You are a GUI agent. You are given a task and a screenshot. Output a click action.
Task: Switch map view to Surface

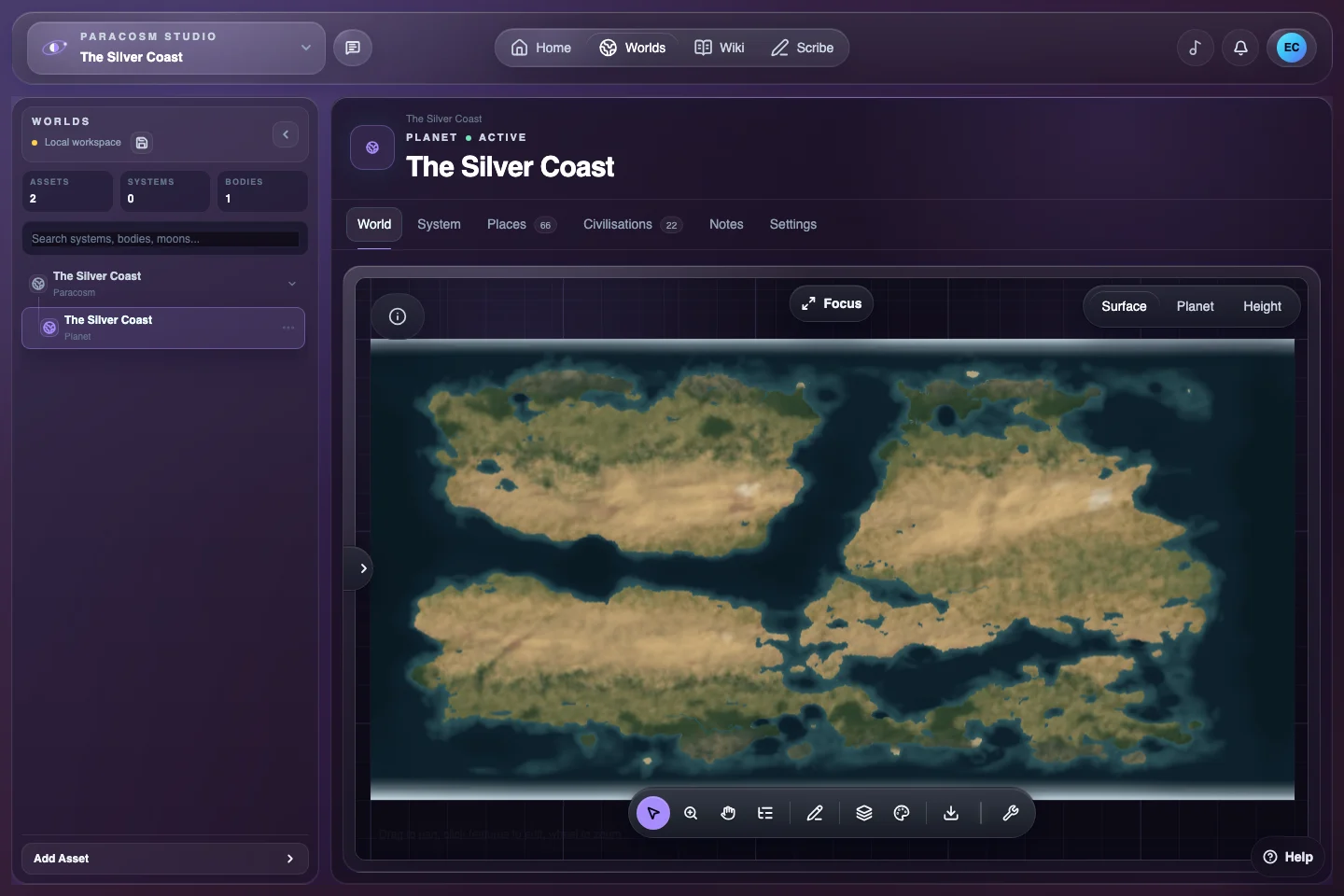(x=1124, y=306)
